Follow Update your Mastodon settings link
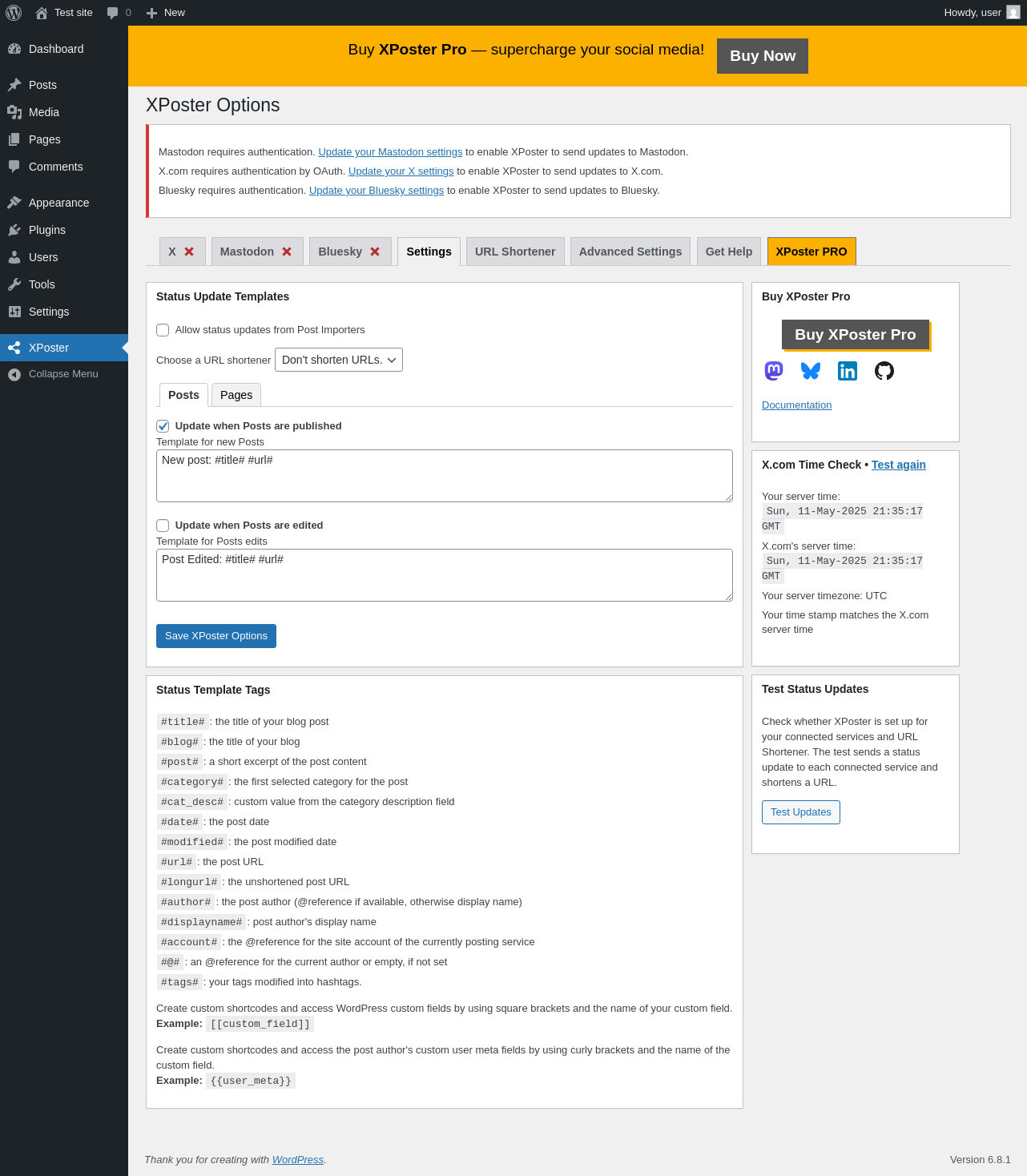 (x=390, y=152)
